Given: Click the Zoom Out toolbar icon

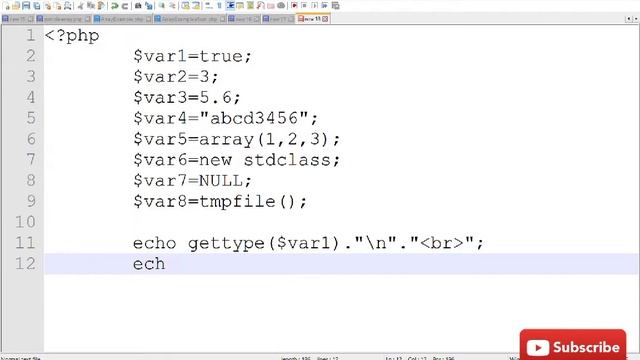Looking at the screenshot, I should pos(173,6).
